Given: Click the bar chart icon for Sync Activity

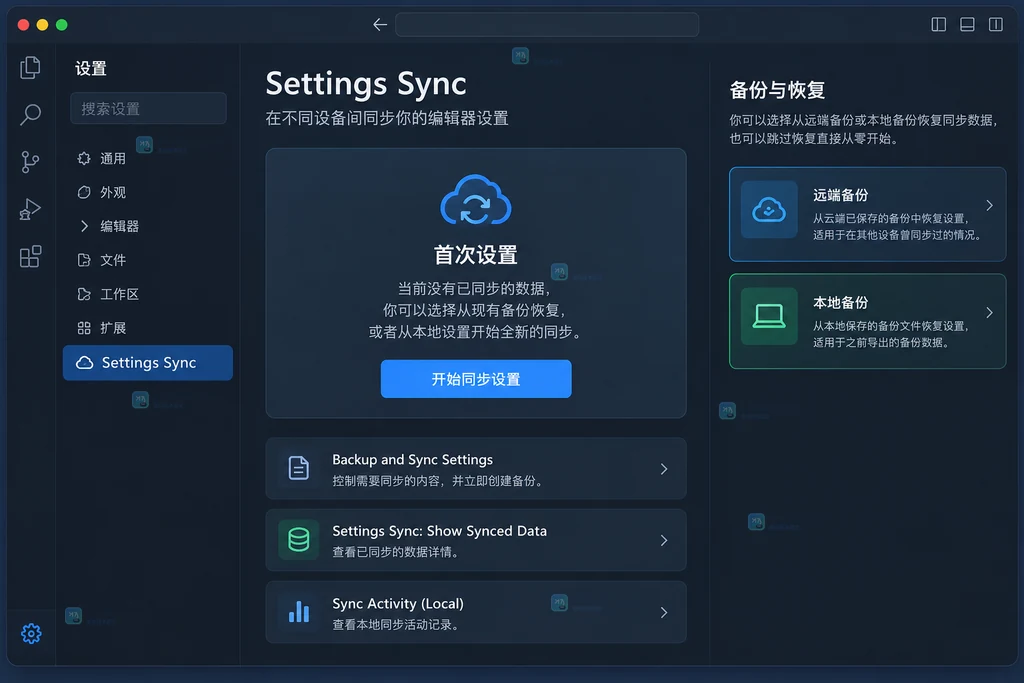Looking at the screenshot, I should click(298, 612).
